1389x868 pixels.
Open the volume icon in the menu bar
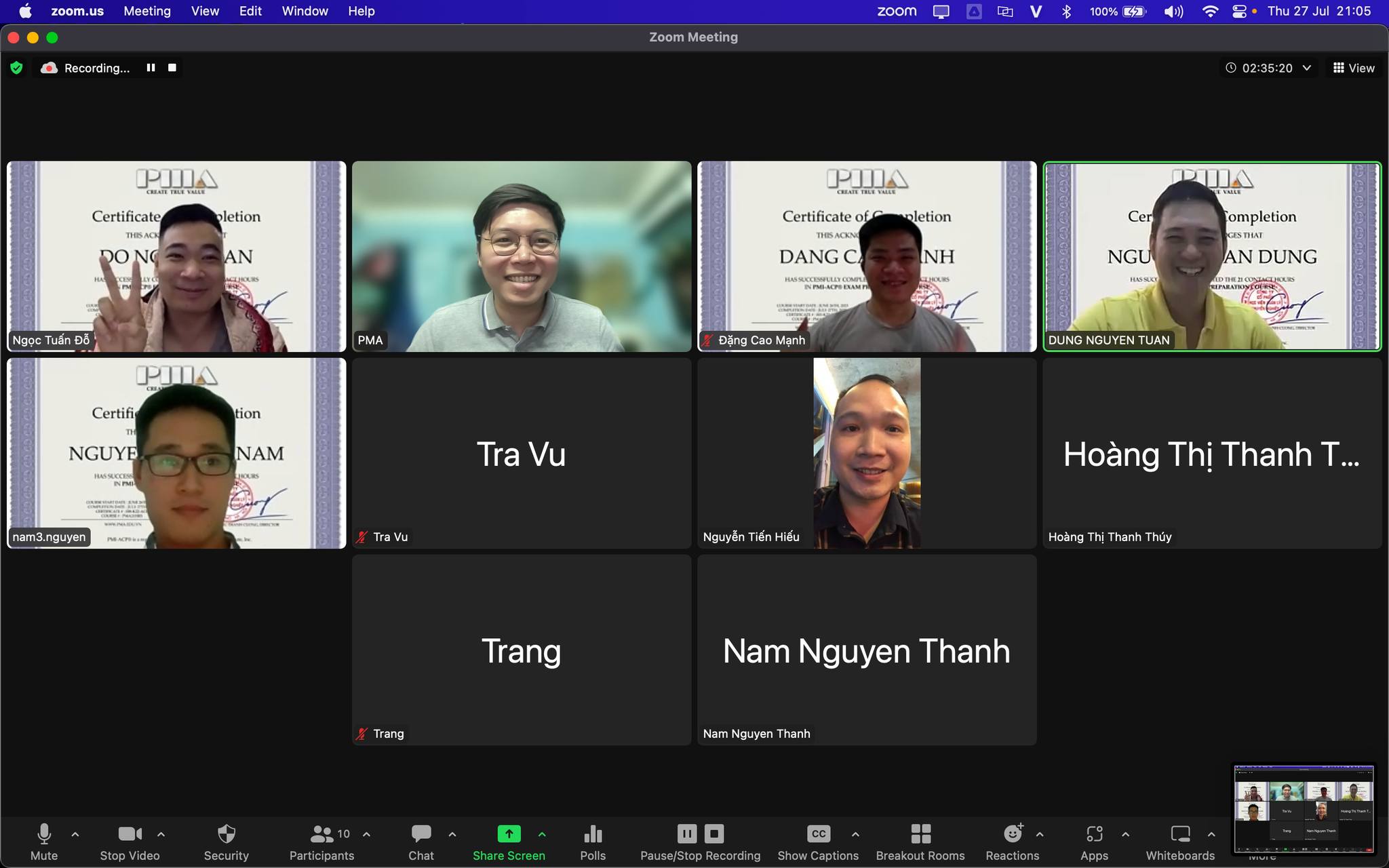pyautogui.click(x=1173, y=11)
